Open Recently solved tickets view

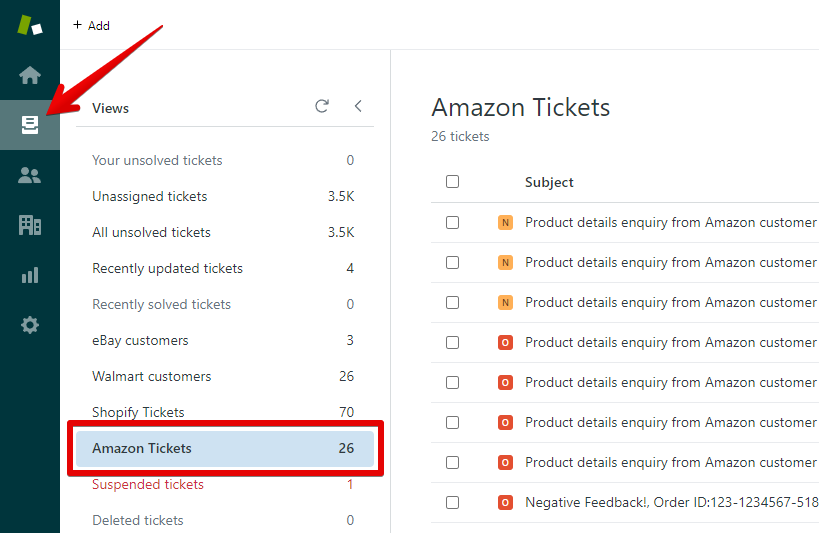coord(225,304)
